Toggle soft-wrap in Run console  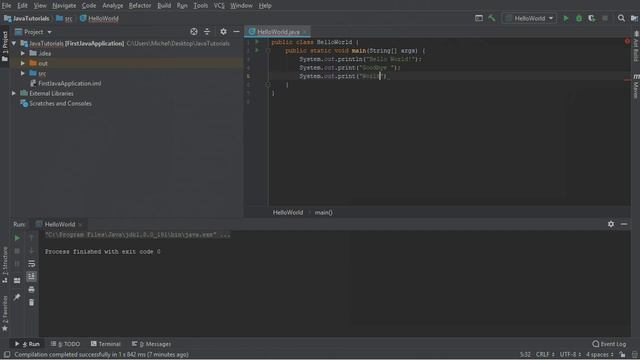click(x=31, y=264)
